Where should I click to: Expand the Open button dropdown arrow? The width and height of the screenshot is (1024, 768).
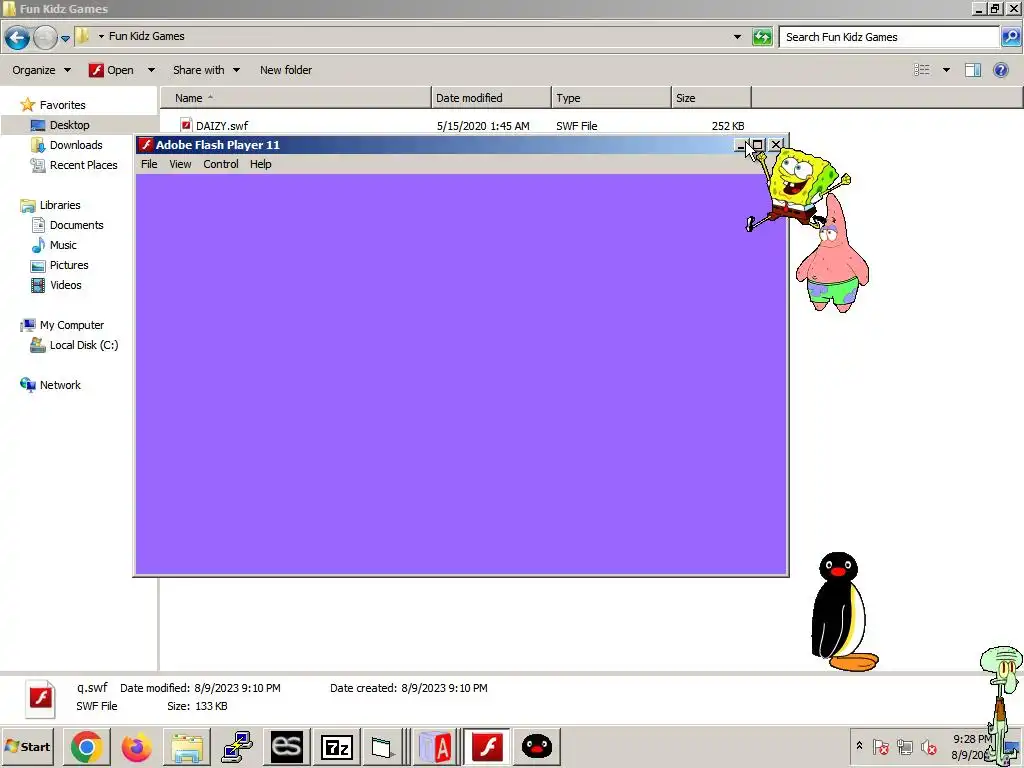pos(152,70)
